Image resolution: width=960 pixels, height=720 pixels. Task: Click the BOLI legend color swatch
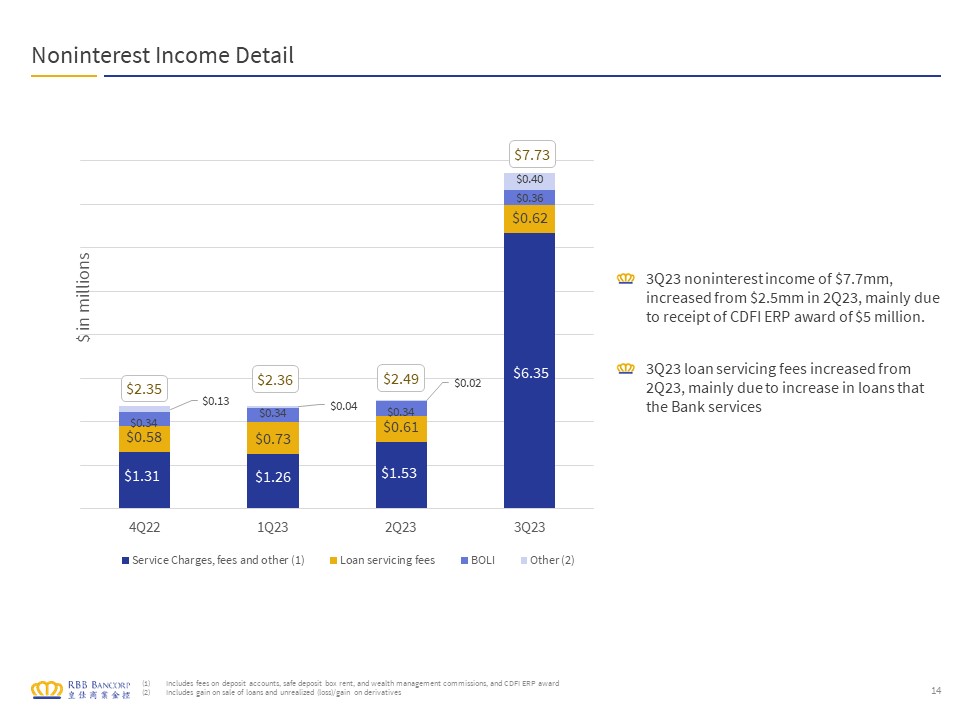coord(464,560)
